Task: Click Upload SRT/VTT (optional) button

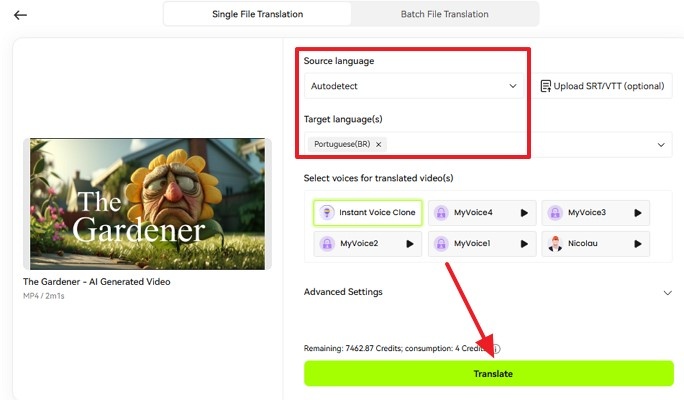Action: click(x=602, y=86)
